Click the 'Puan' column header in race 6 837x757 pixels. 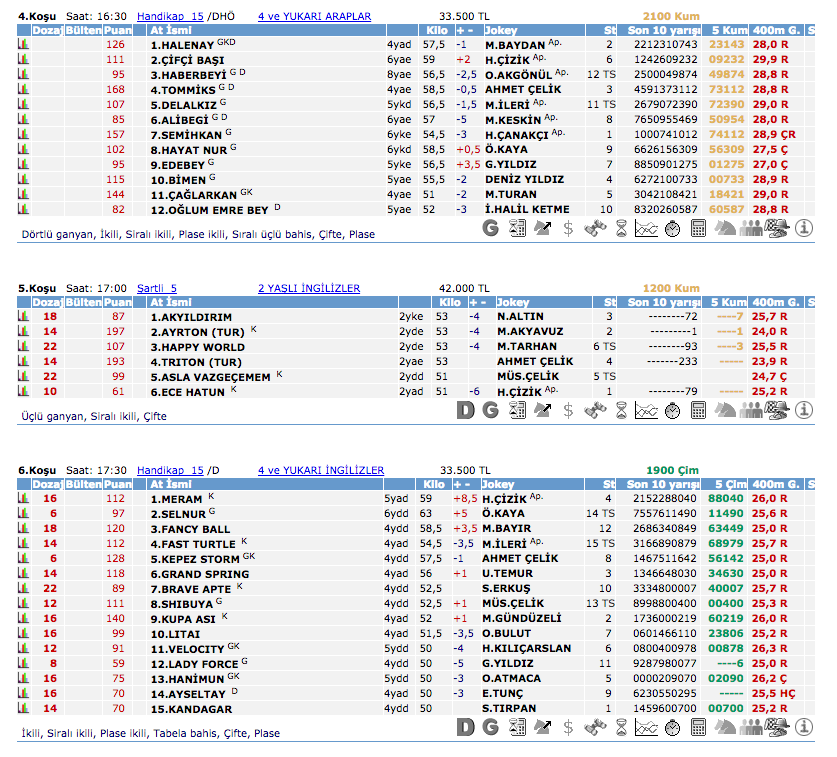[x=117, y=484]
